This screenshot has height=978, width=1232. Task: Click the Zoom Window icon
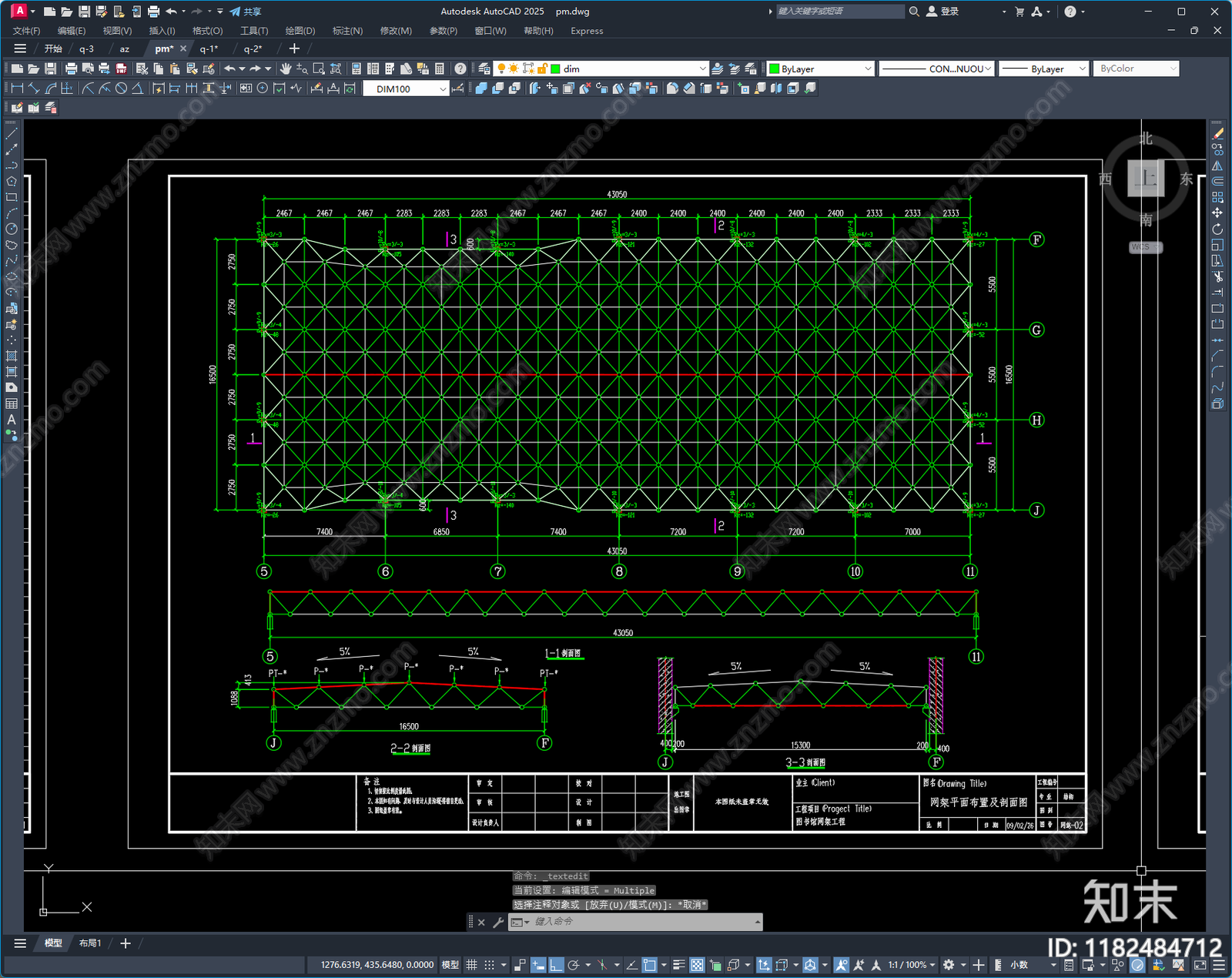(319, 69)
